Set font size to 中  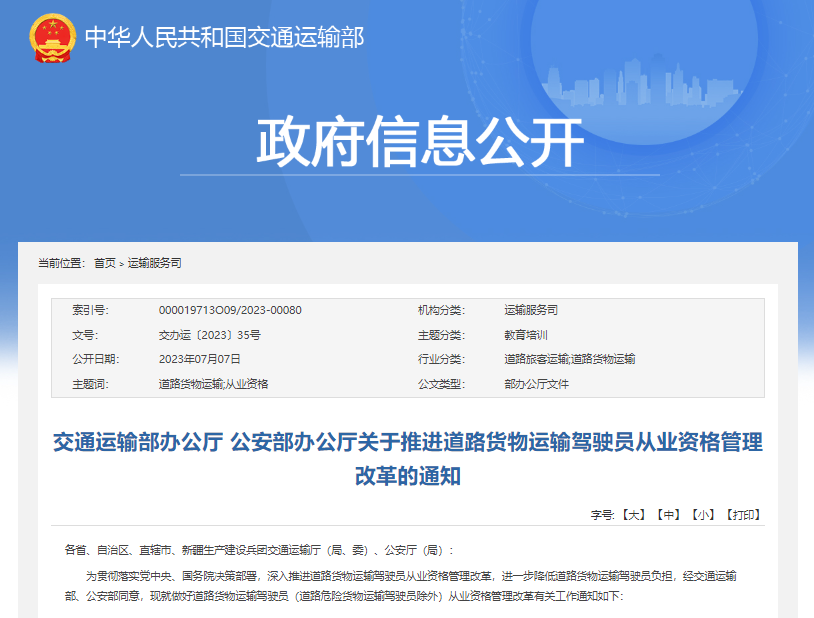[668, 515]
